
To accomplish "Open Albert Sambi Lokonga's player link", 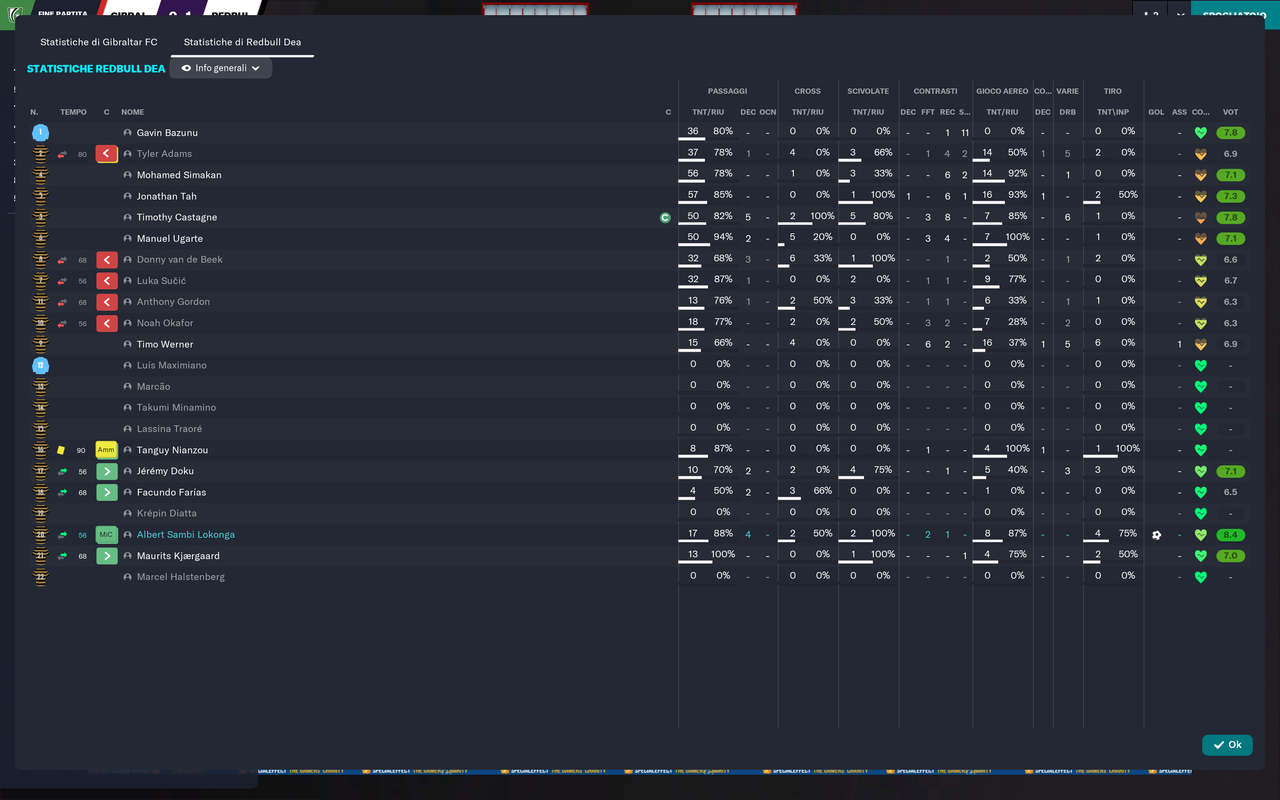I will [186, 535].
